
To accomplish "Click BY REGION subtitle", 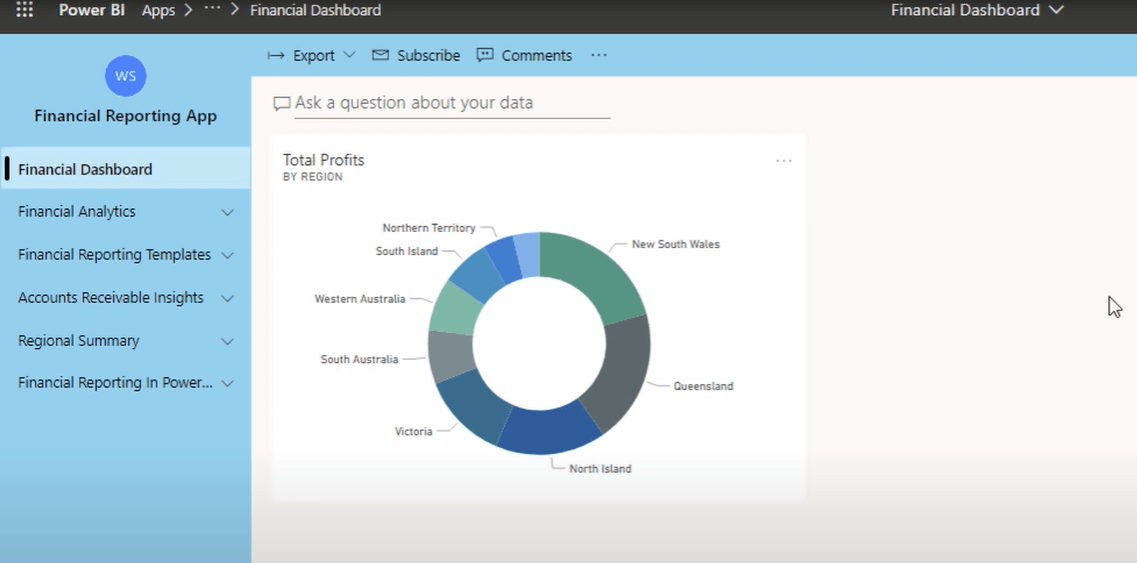I will (313, 177).
